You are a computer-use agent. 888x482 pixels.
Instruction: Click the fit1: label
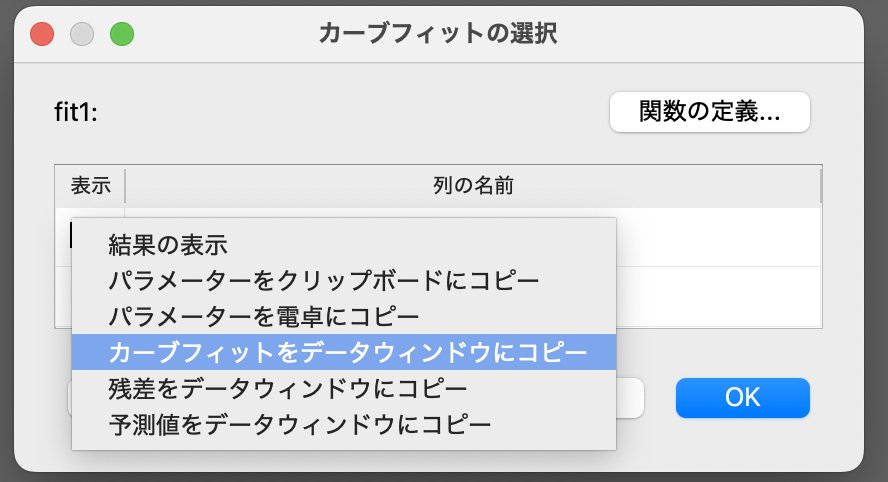(76, 112)
